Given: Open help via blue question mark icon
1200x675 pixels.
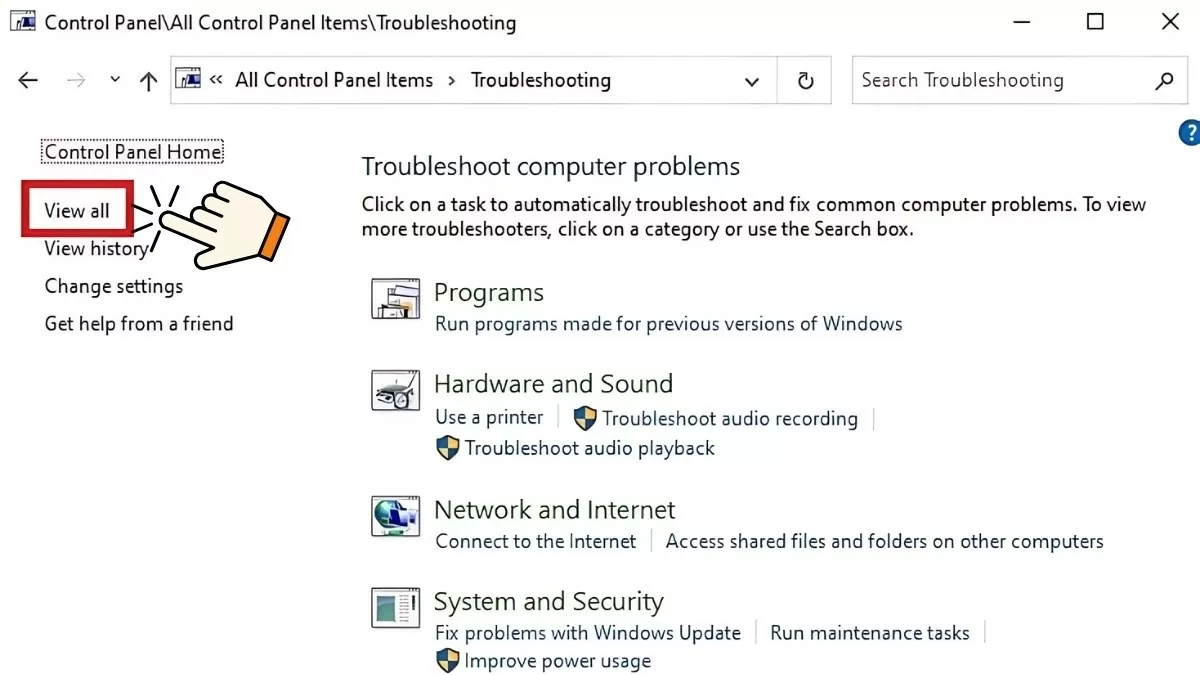Looking at the screenshot, I should click(1190, 132).
